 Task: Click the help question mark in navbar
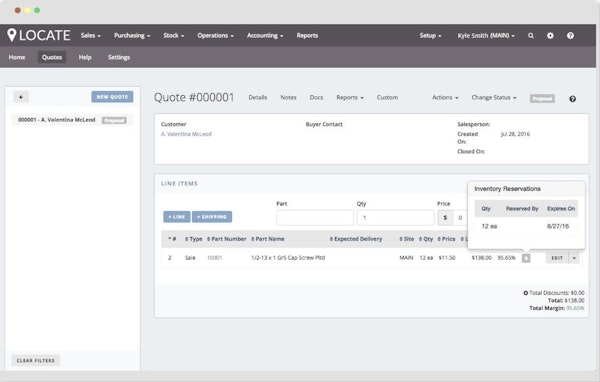570,36
